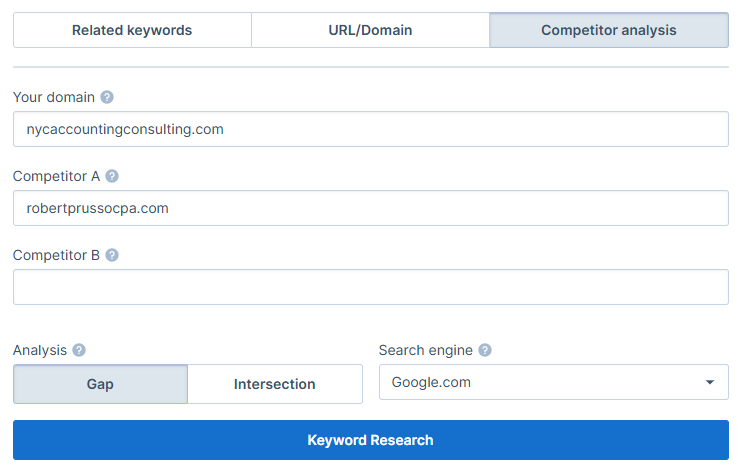
Task: Select the Competitor analysis tab
Action: pyautogui.click(x=608, y=30)
